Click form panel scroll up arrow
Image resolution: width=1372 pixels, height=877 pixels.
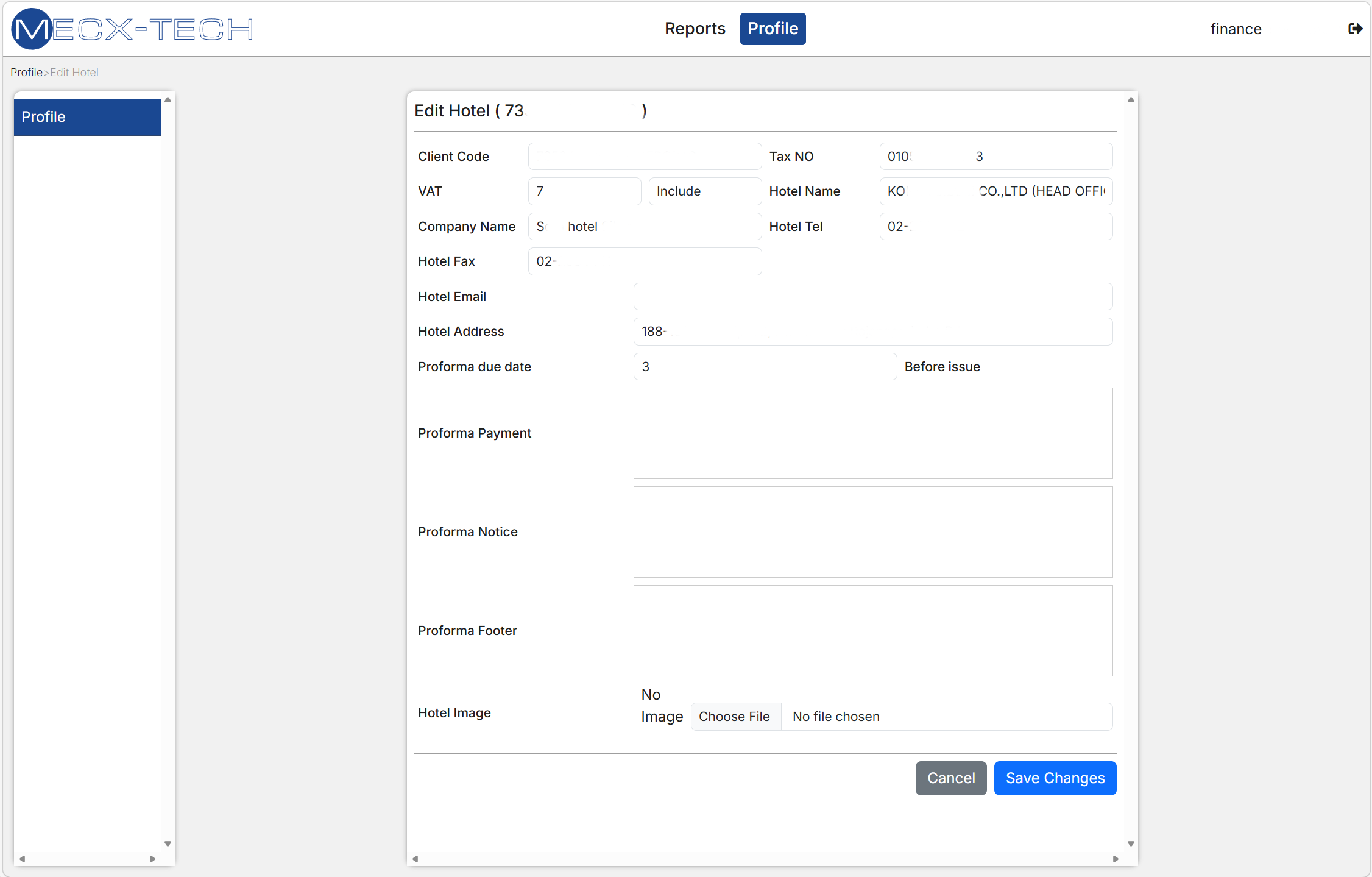1131,100
